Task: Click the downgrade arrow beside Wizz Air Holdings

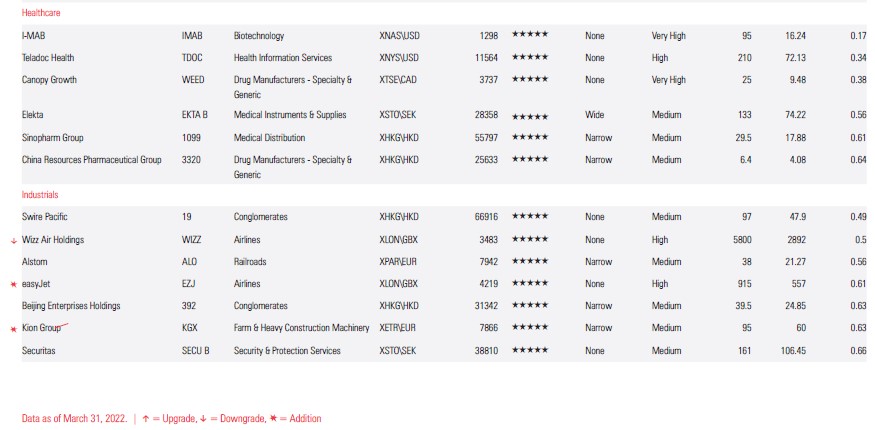Action: click(13, 241)
